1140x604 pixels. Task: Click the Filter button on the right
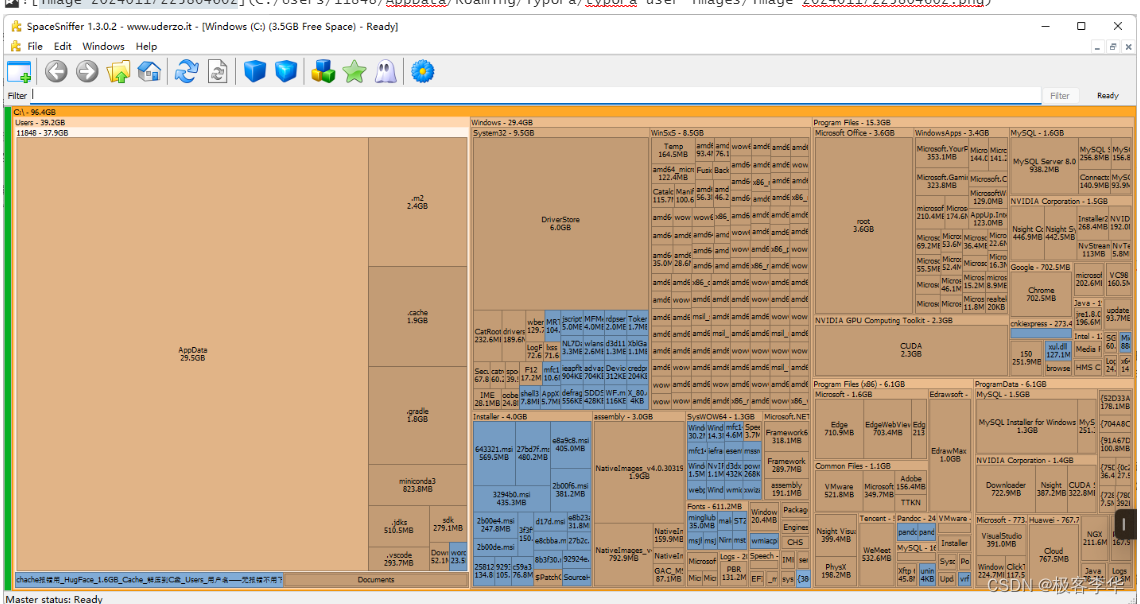pos(1059,95)
